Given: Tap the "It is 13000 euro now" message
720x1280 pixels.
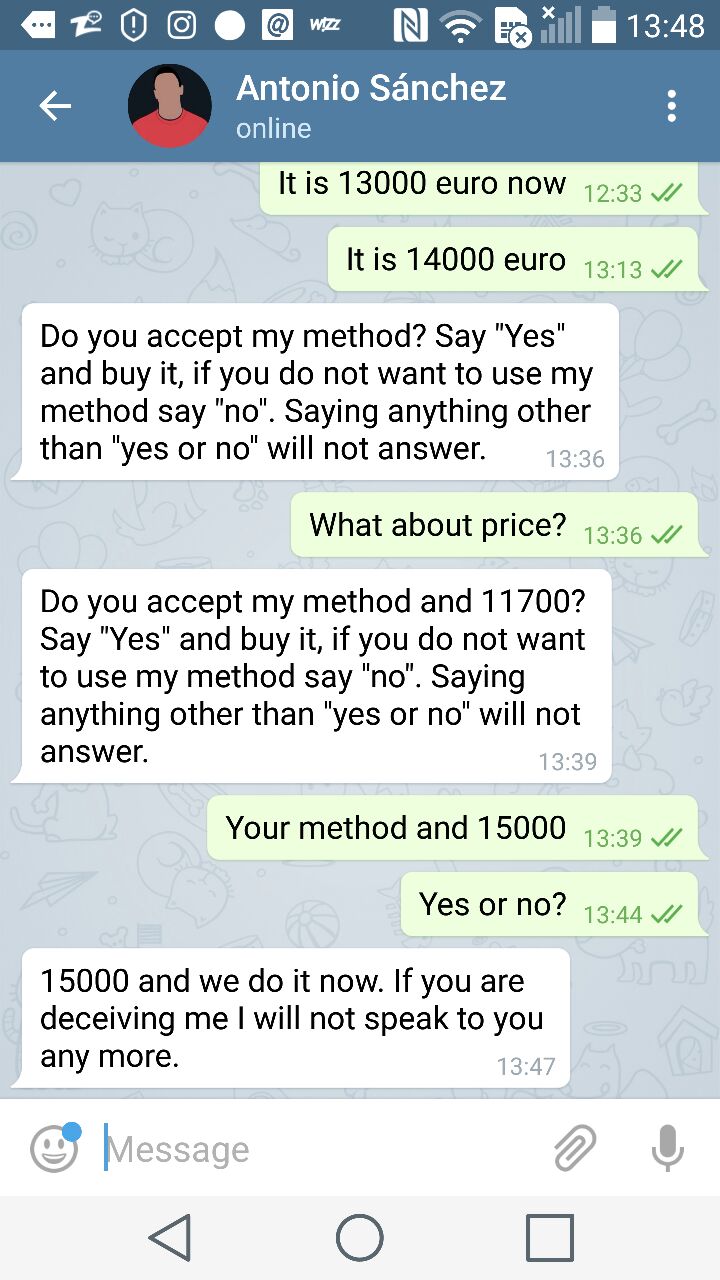Looking at the screenshot, I should [478, 185].
